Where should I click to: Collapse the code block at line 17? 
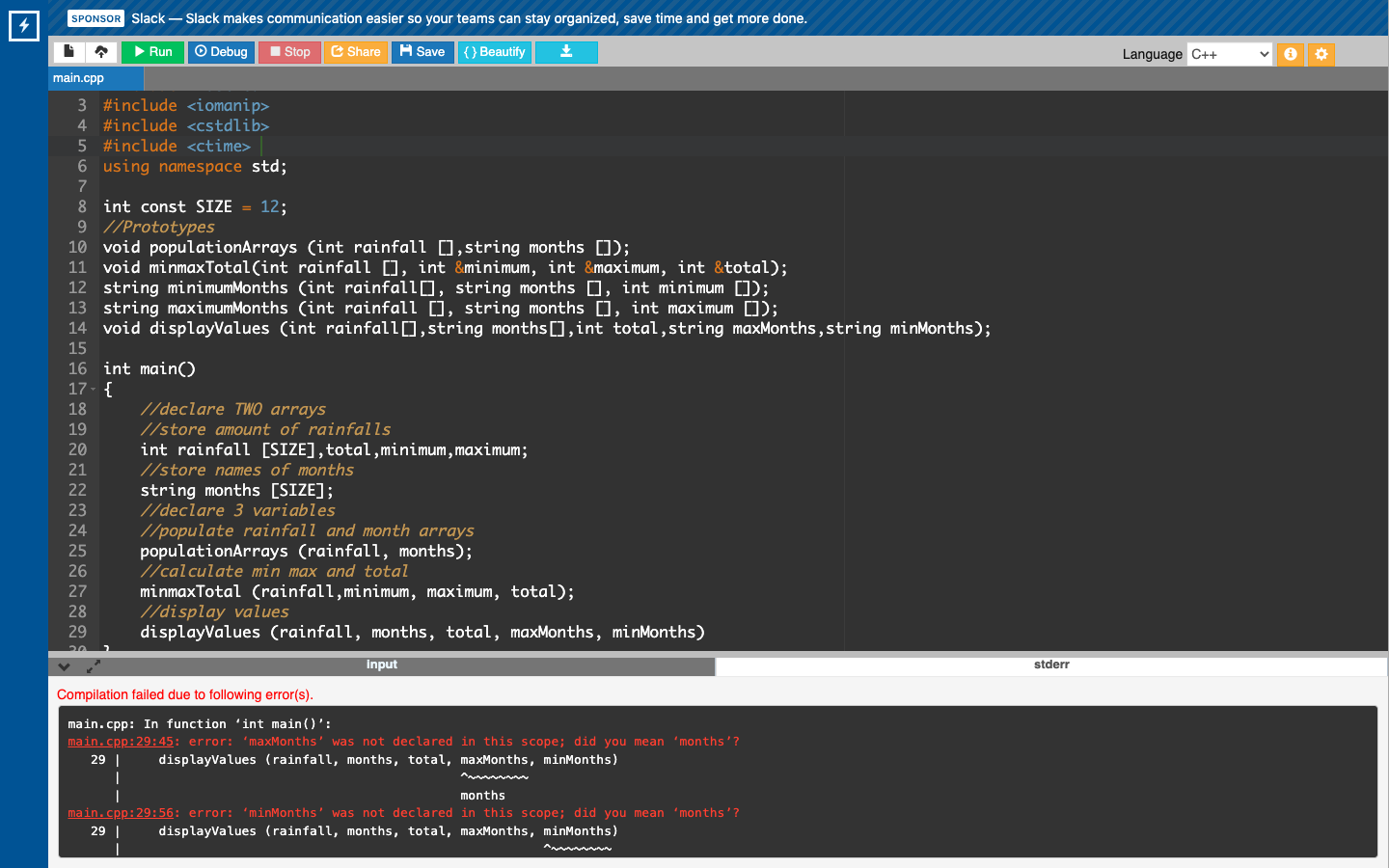[x=94, y=389]
